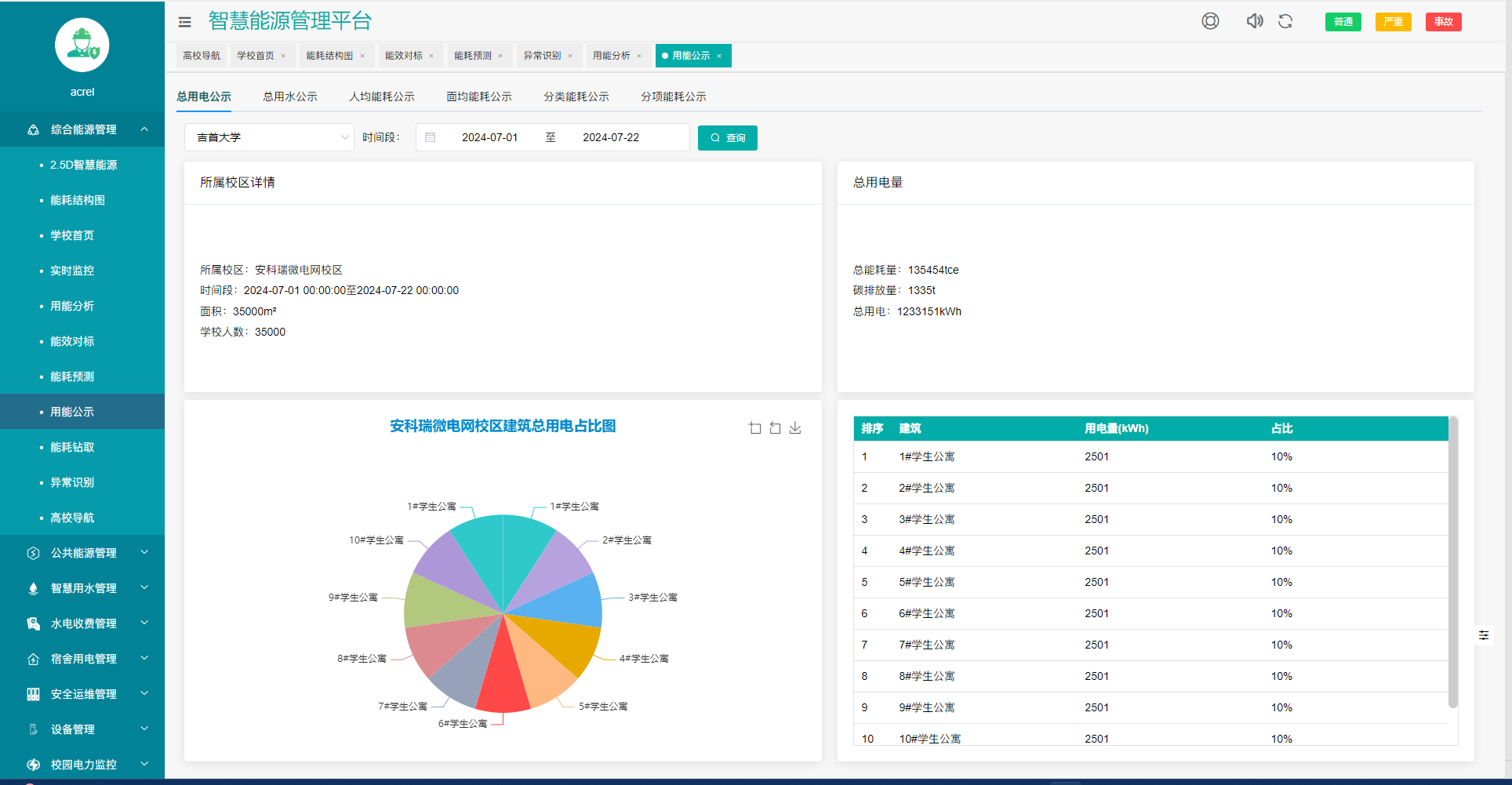Click the refresh icon in header
This screenshot has width=1512, height=785.
click(x=1285, y=21)
